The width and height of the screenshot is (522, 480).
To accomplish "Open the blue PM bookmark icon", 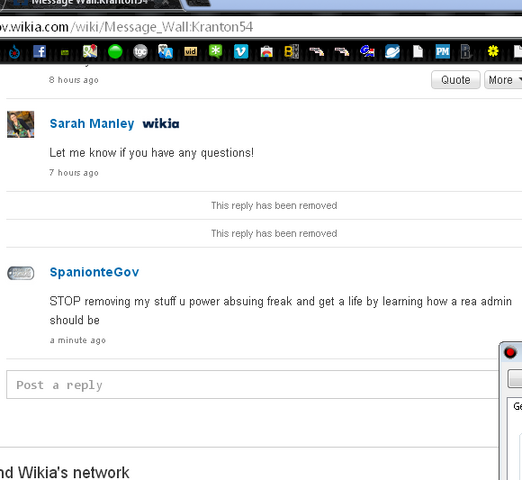I will [443, 52].
